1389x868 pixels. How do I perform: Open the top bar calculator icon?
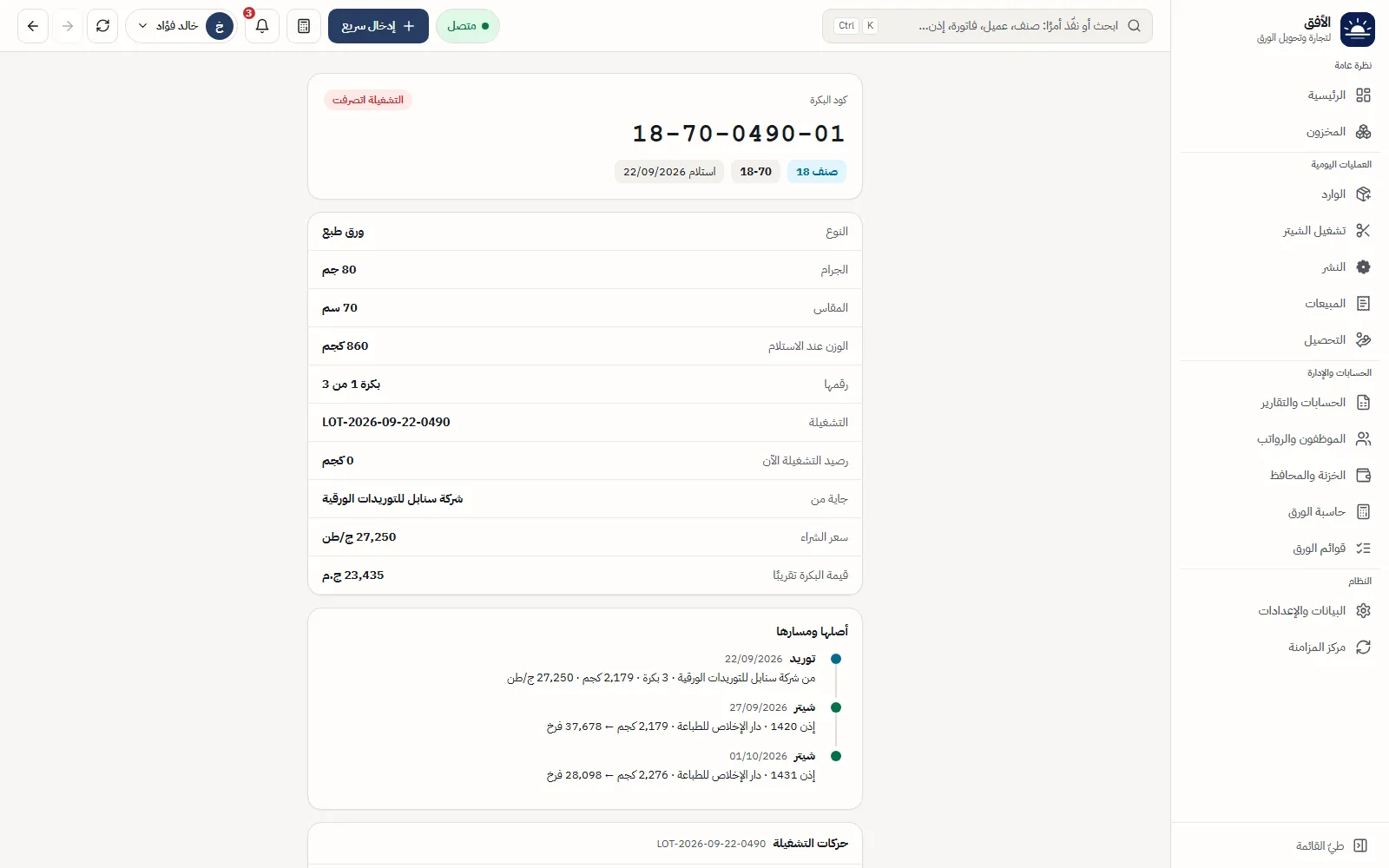(304, 26)
